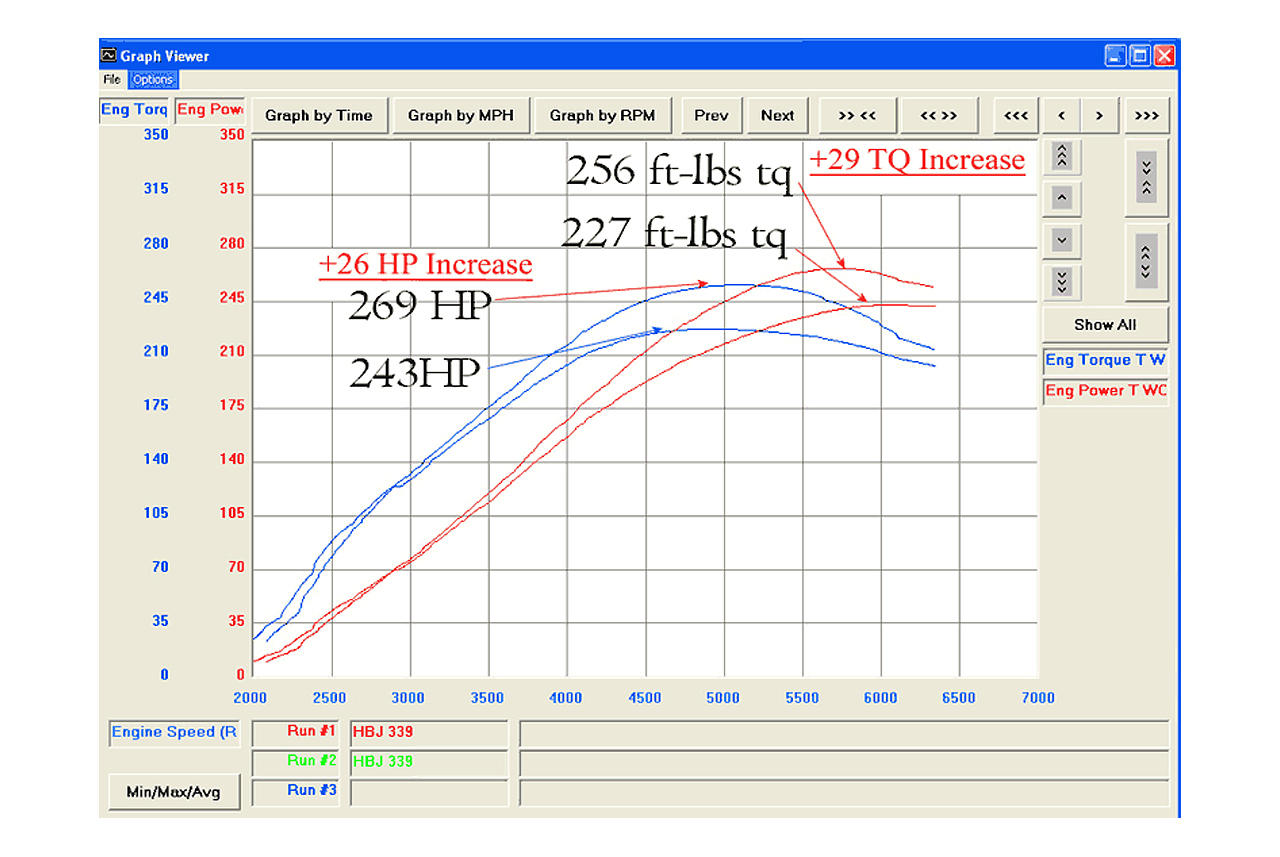Screen dimensions: 1280x857
Task: Toggle the Eng Torque T W trace
Action: pos(1105,360)
